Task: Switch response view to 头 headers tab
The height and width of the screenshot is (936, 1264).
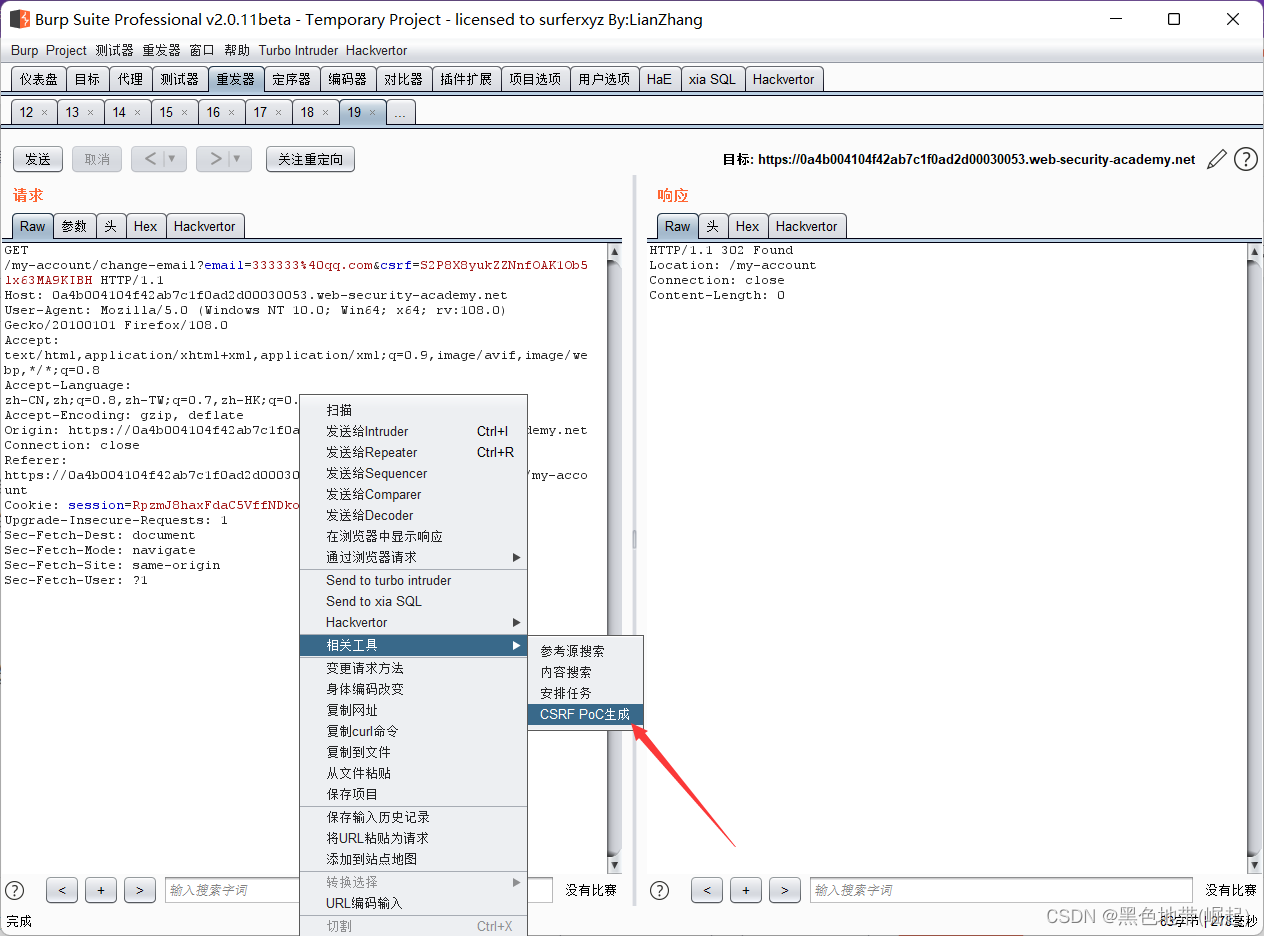Action: pyautogui.click(x=713, y=226)
